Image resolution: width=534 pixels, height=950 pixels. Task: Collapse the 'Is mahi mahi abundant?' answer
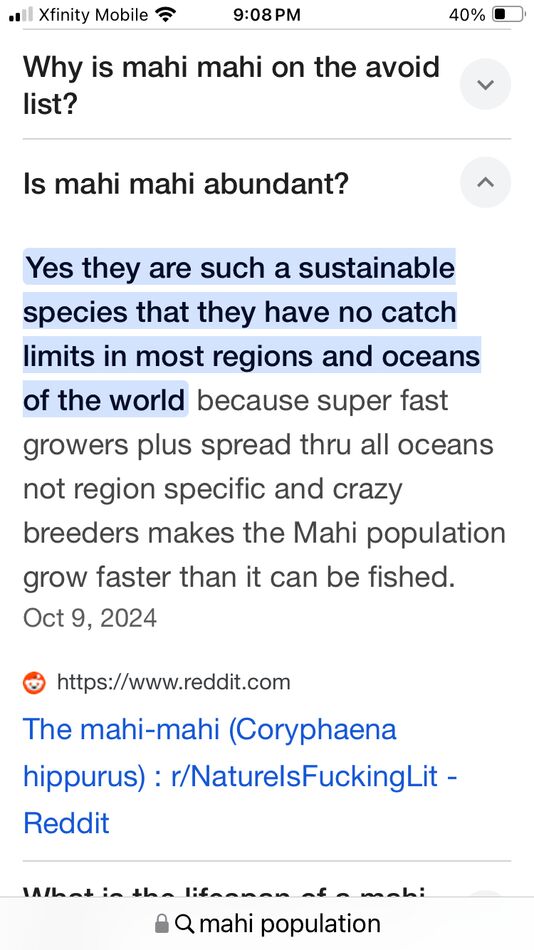(x=485, y=182)
